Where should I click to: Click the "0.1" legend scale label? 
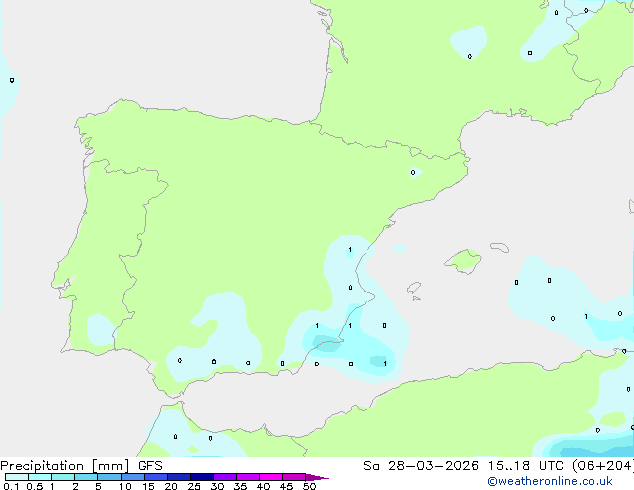click(11, 486)
